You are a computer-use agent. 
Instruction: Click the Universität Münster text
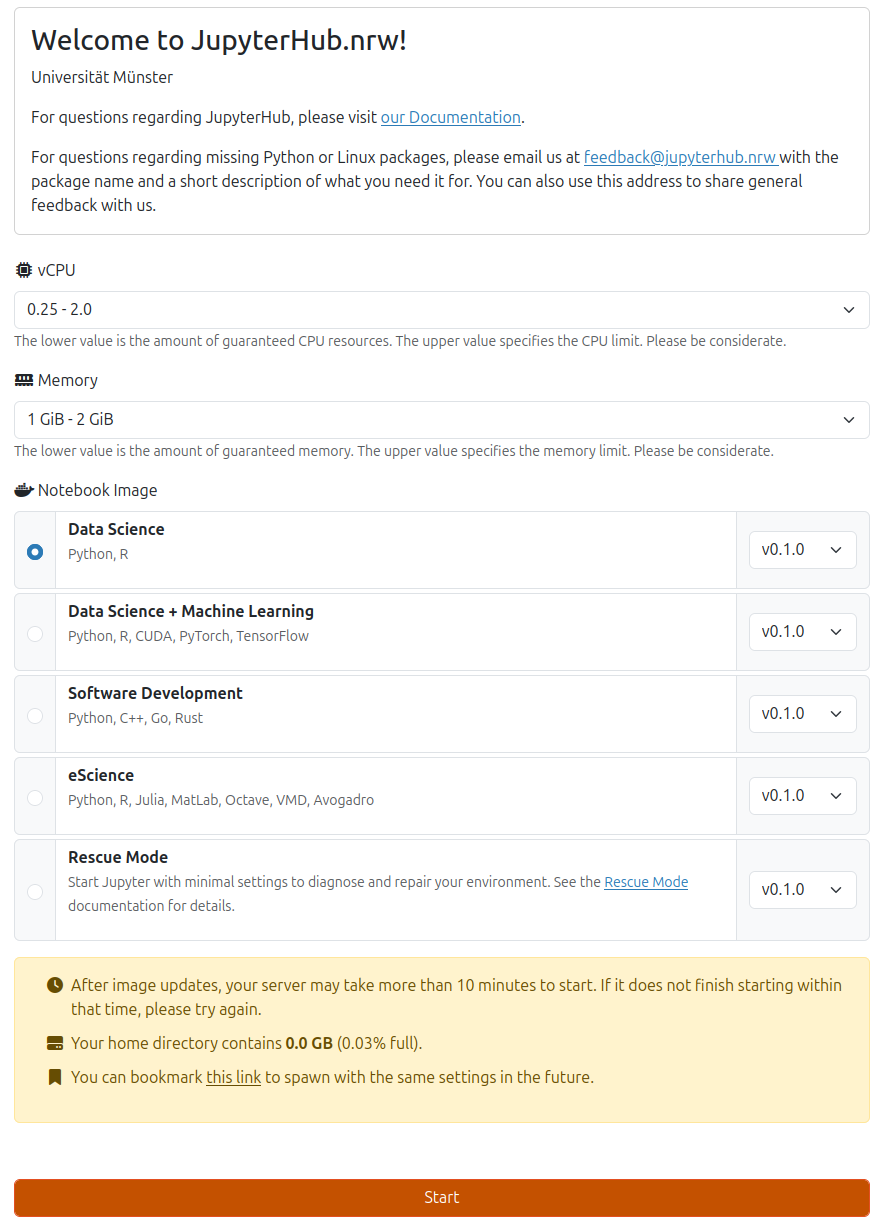(102, 77)
